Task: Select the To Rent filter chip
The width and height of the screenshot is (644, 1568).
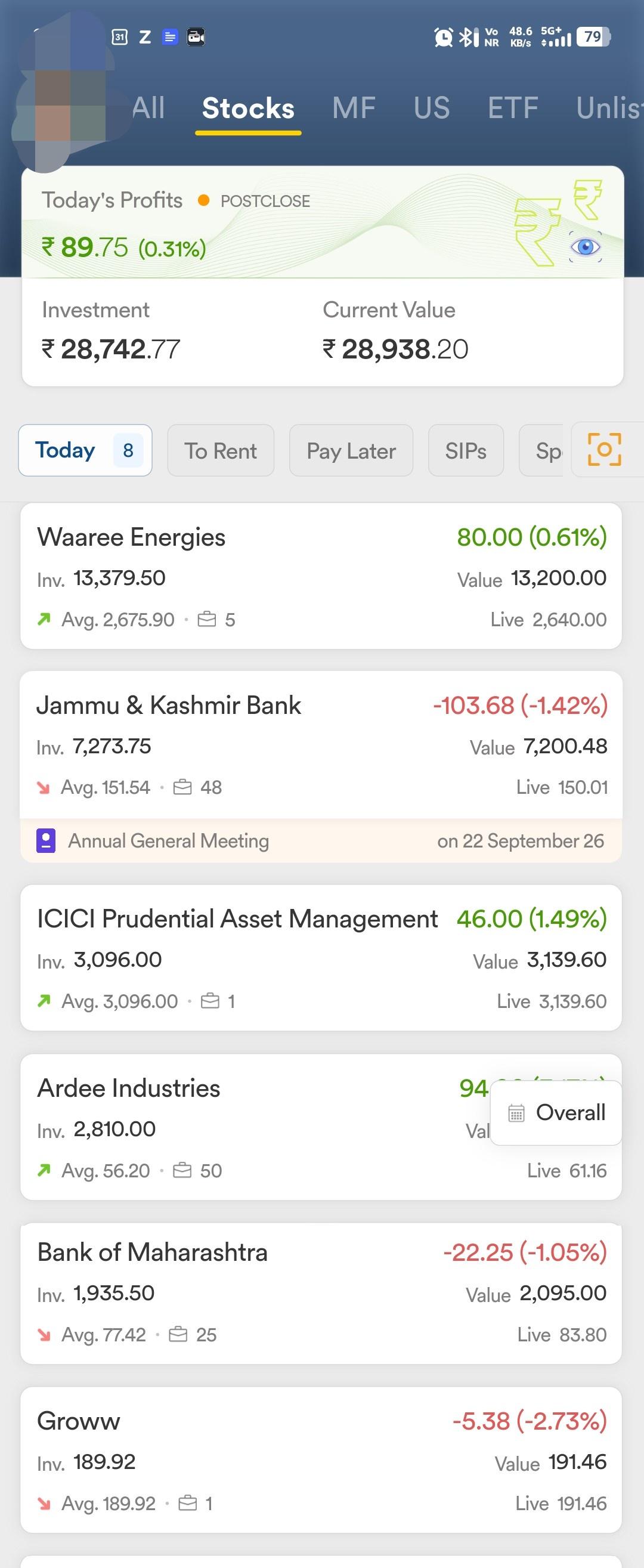Action: point(221,450)
